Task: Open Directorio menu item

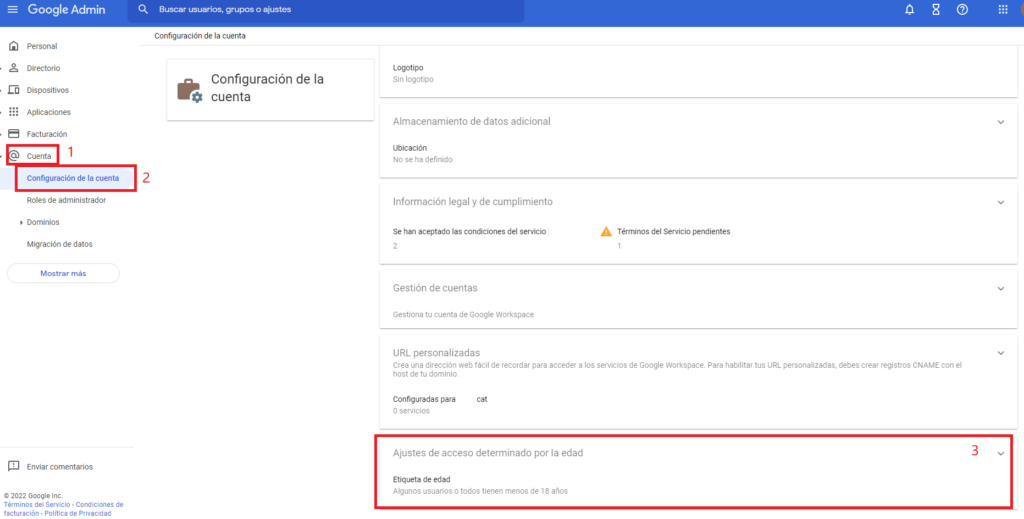Action: (x=43, y=68)
